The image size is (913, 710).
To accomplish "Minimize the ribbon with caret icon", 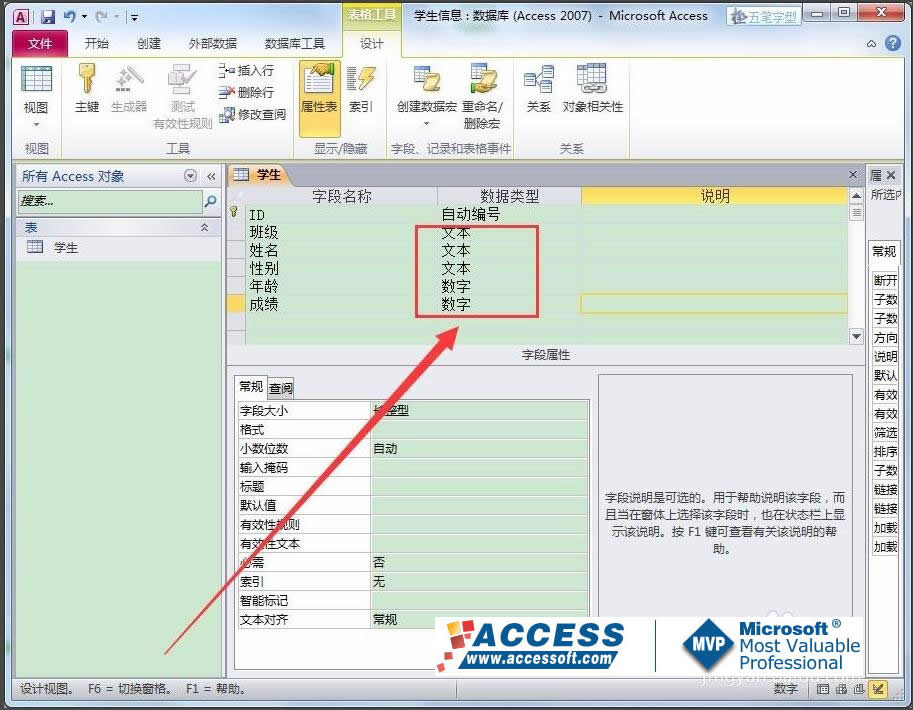I will (x=872, y=43).
